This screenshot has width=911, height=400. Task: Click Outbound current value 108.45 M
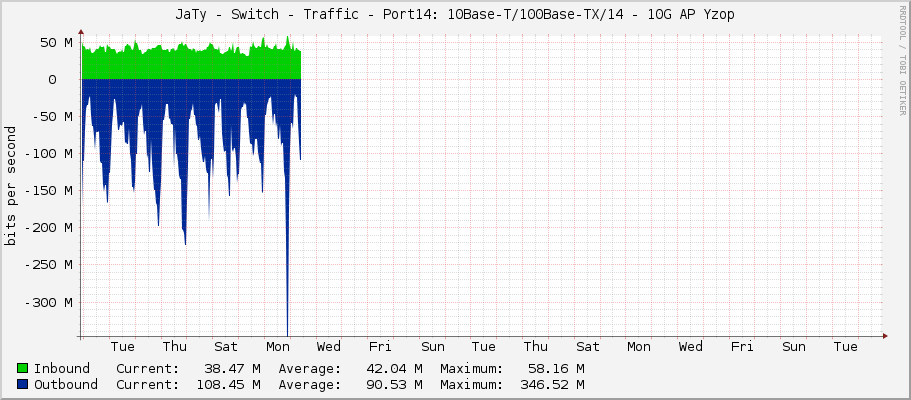228,384
